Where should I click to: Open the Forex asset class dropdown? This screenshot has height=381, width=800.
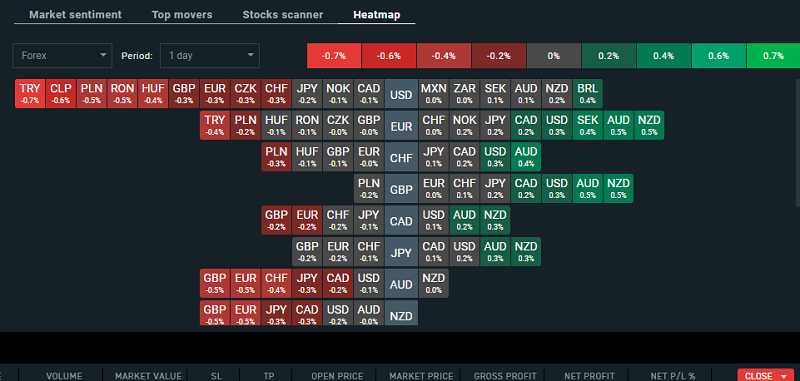[62, 56]
